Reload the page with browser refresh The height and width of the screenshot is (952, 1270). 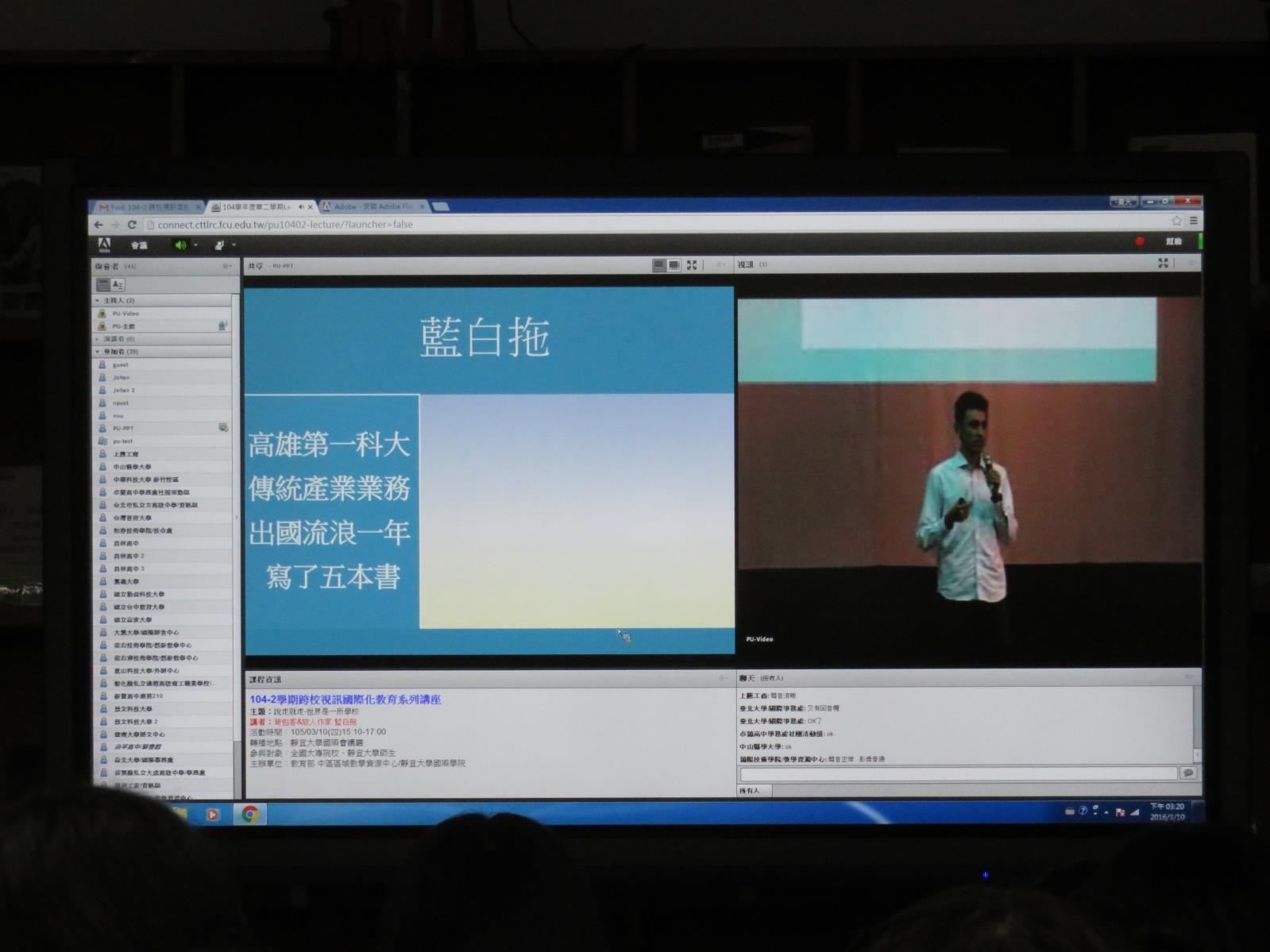[132, 225]
